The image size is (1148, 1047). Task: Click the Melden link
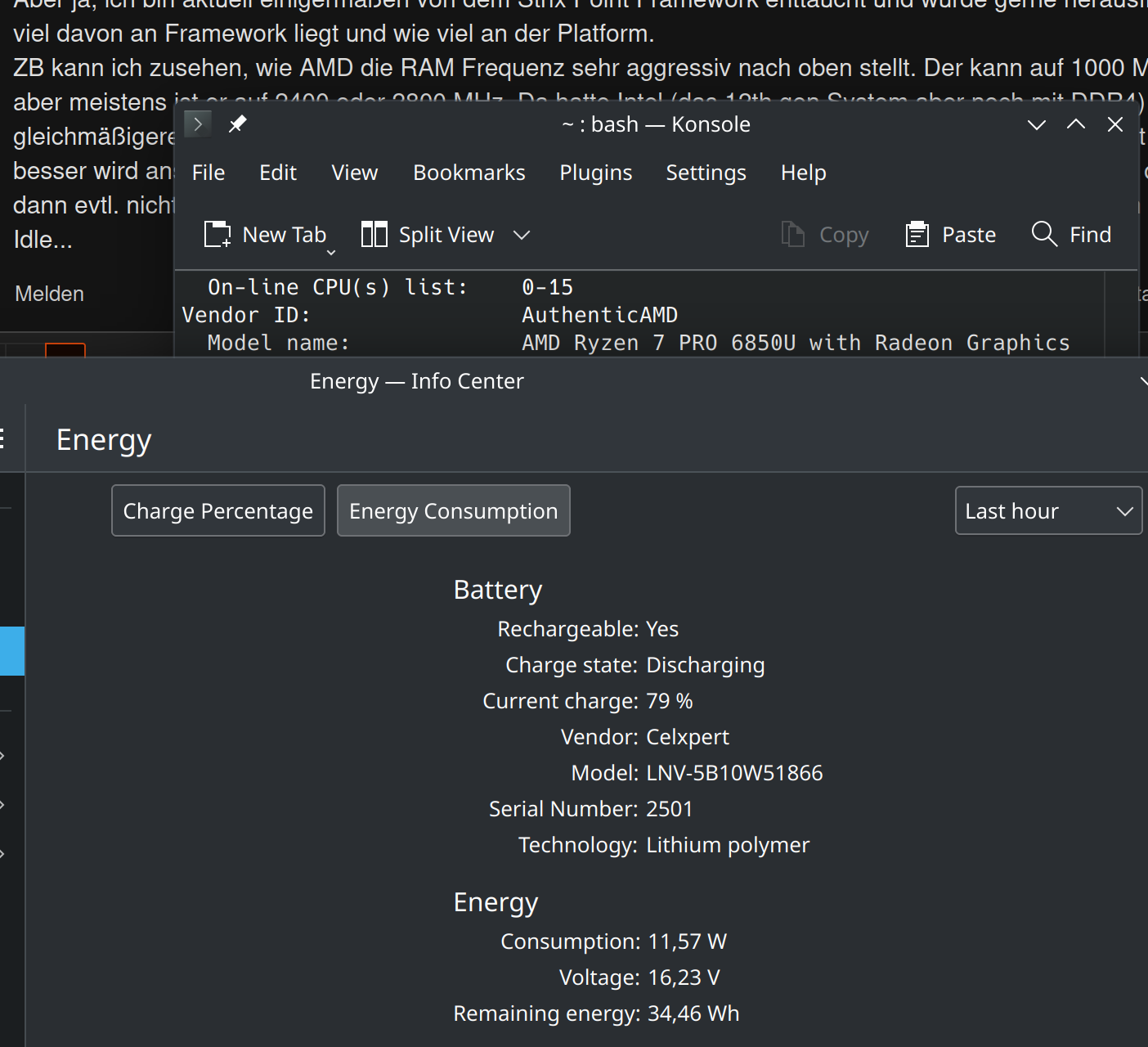click(49, 293)
